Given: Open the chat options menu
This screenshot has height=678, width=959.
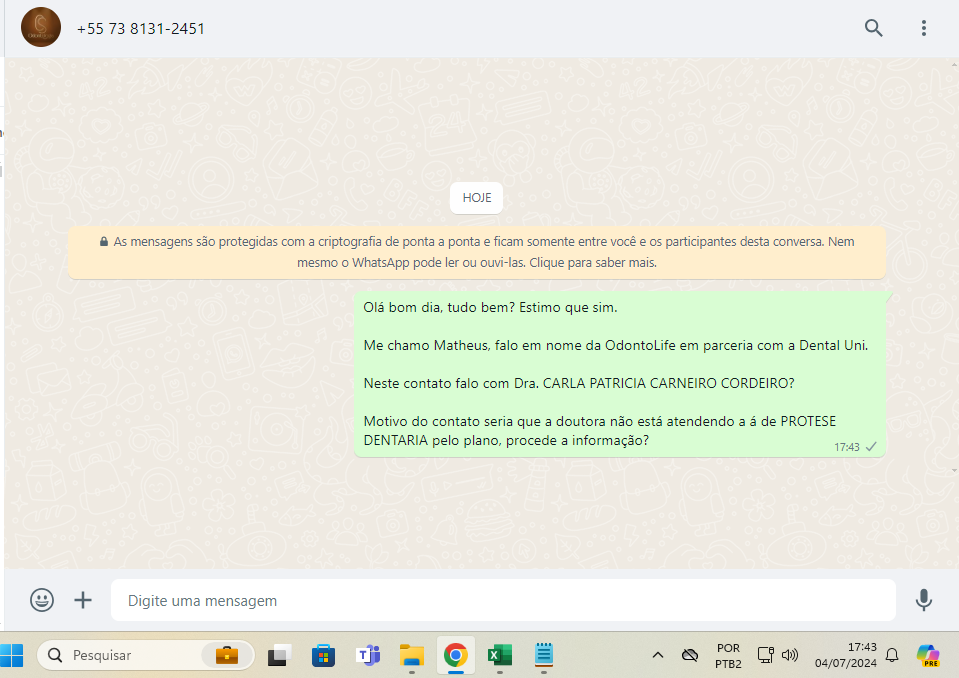Looking at the screenshot, I should (924, 28).
